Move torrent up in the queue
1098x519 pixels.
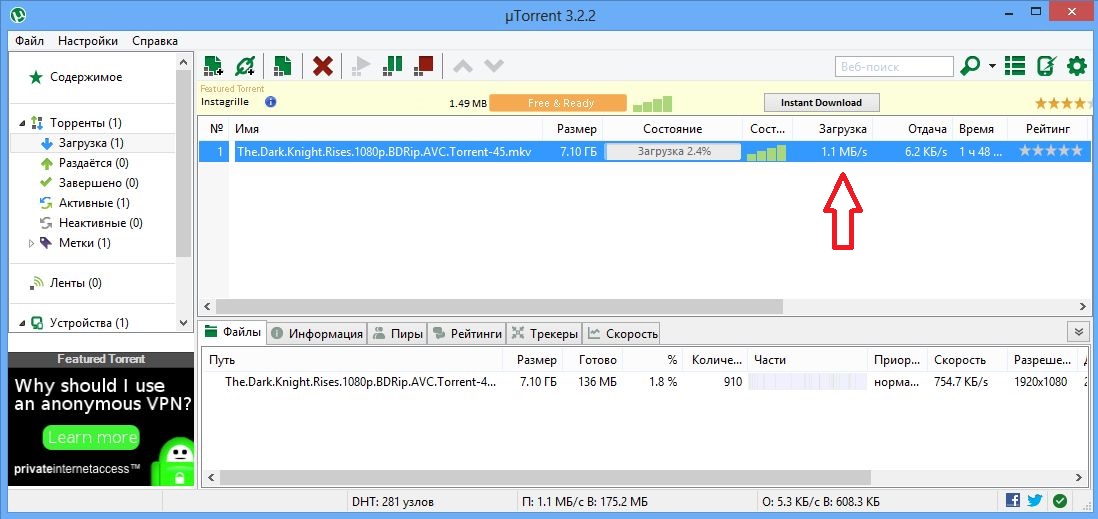[463, 67]
